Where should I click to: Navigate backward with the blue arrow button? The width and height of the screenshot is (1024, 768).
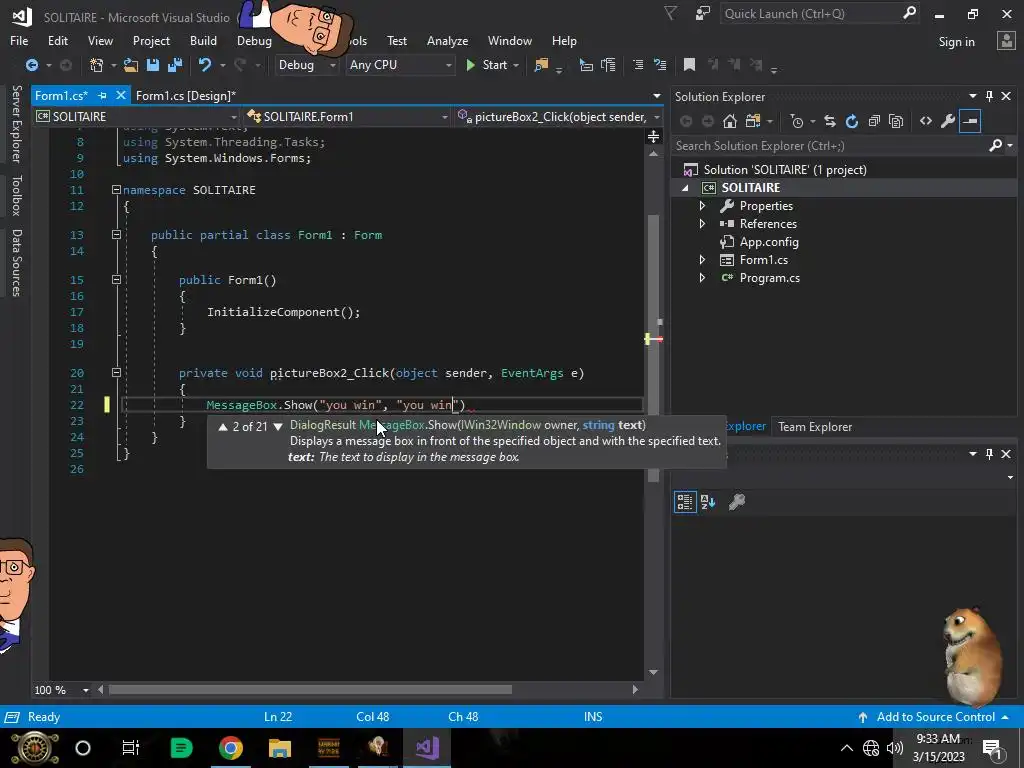31,65
